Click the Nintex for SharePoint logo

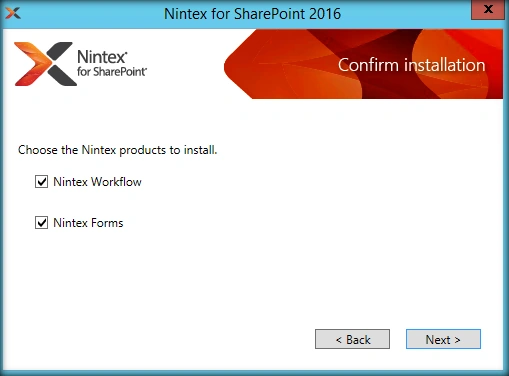[80, 64]
